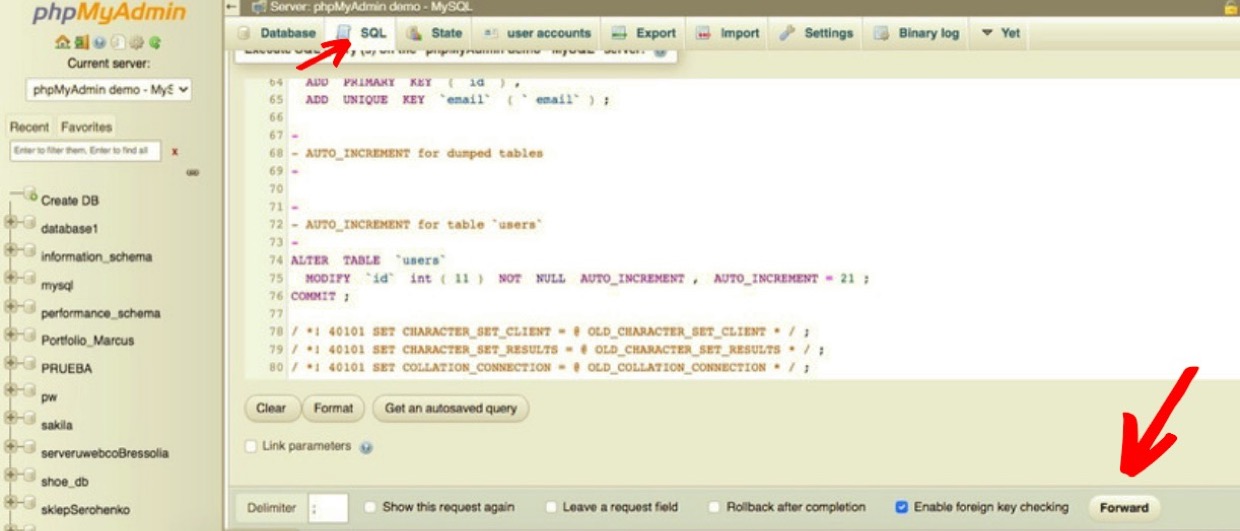Click the SQL tab page icon
The image size is (1240, 531).
click(x=344, y=33)
